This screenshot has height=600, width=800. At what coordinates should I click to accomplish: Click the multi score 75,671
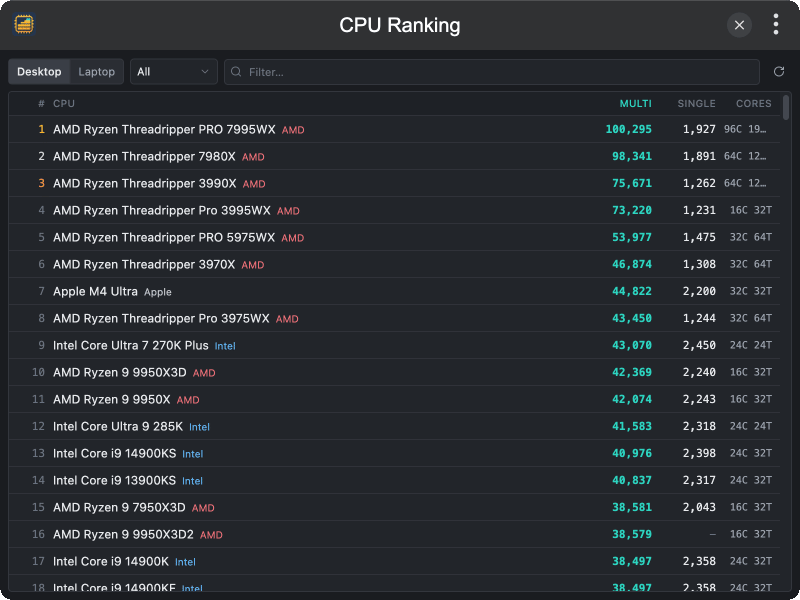pos(632,183)
